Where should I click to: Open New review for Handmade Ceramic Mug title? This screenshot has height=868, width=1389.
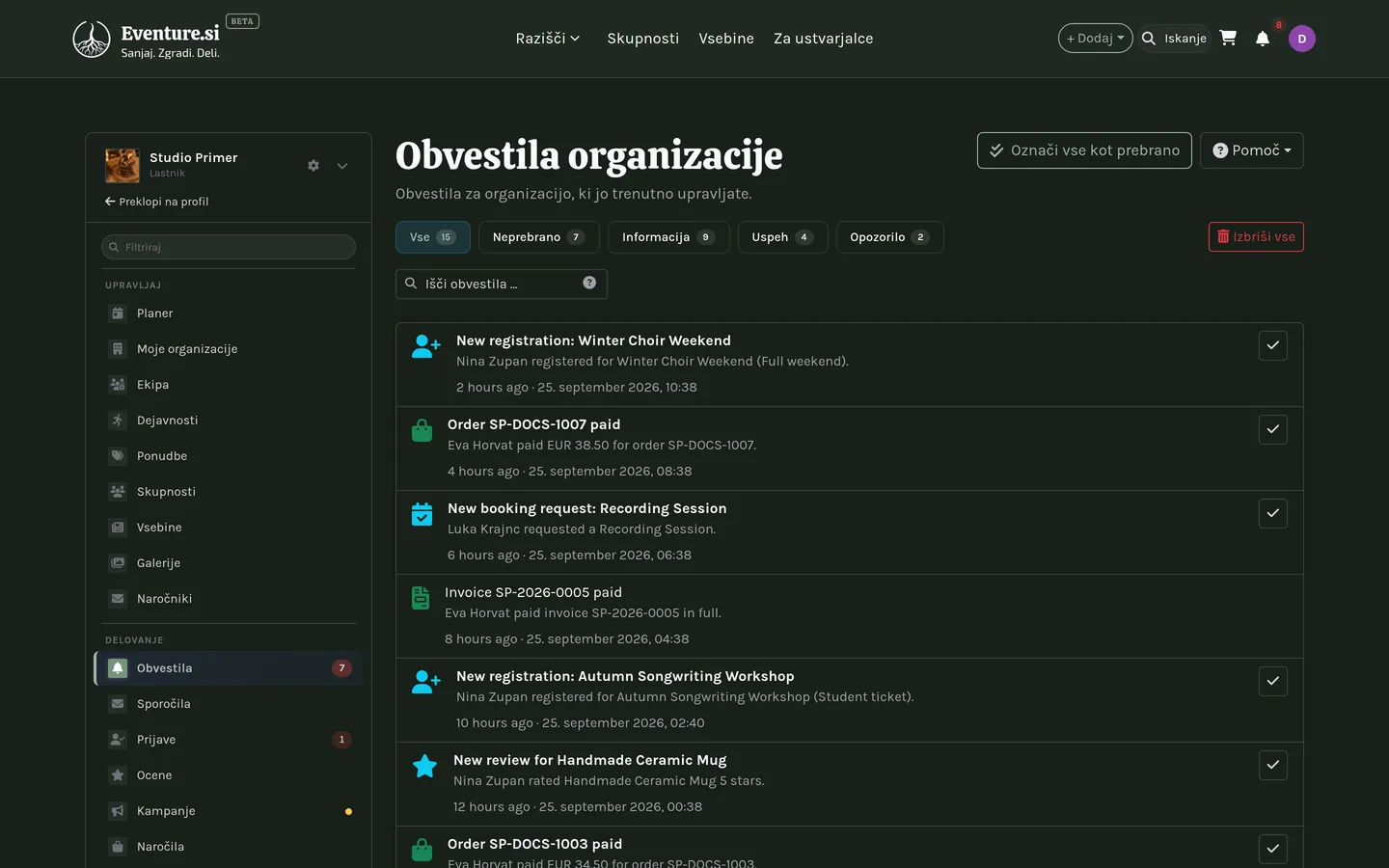(x=590, y=760)
